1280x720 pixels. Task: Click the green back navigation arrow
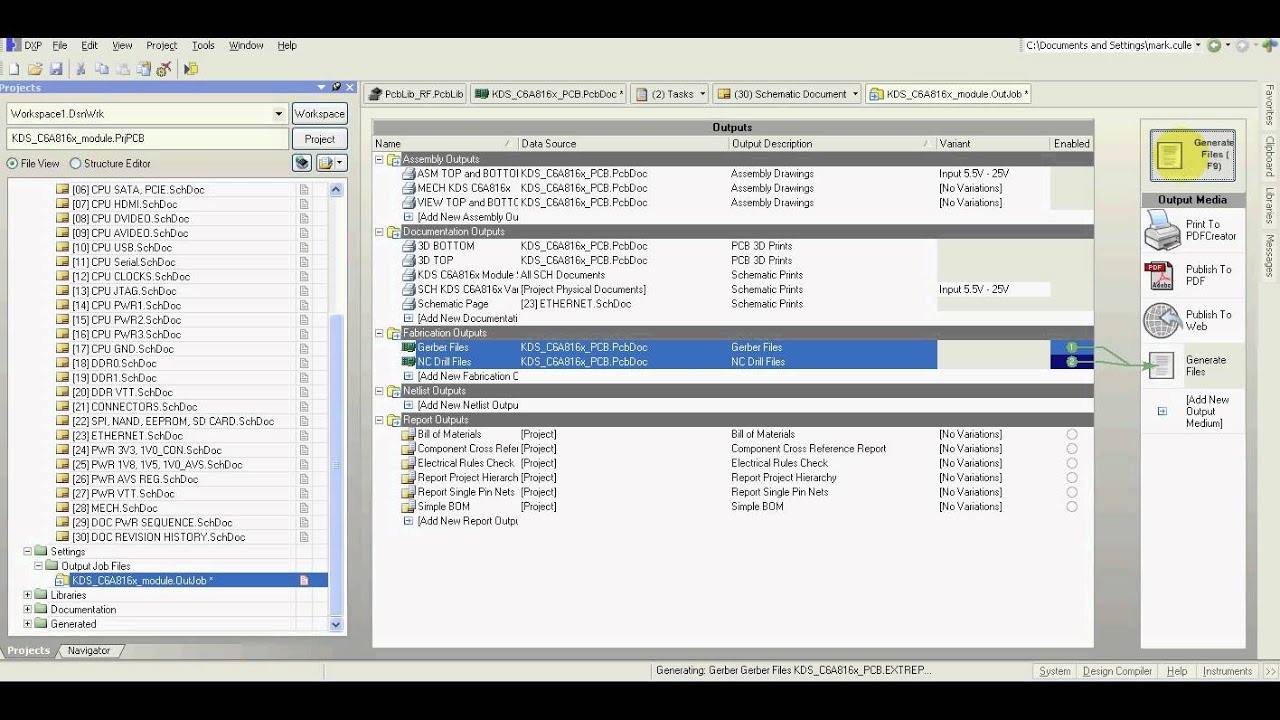click(1215, 45)
